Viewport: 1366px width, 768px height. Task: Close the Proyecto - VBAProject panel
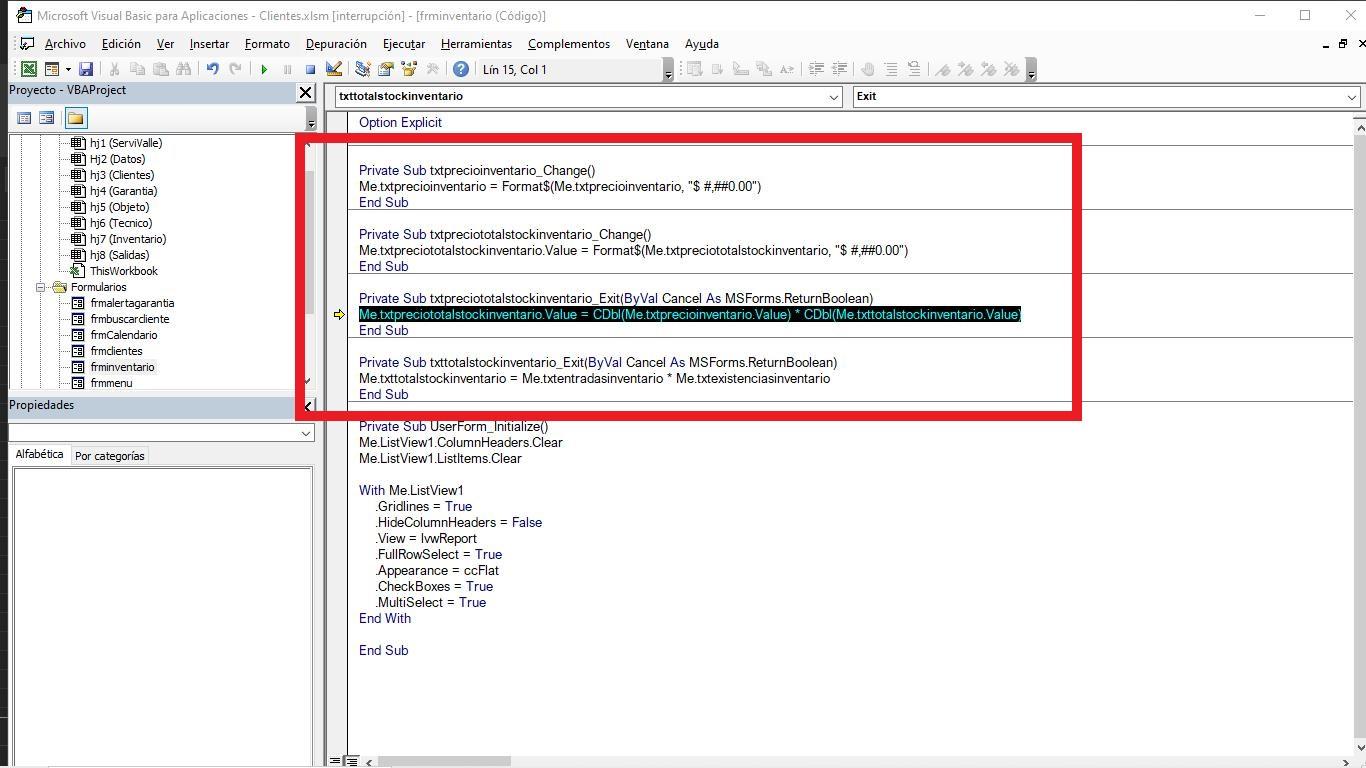306,92
